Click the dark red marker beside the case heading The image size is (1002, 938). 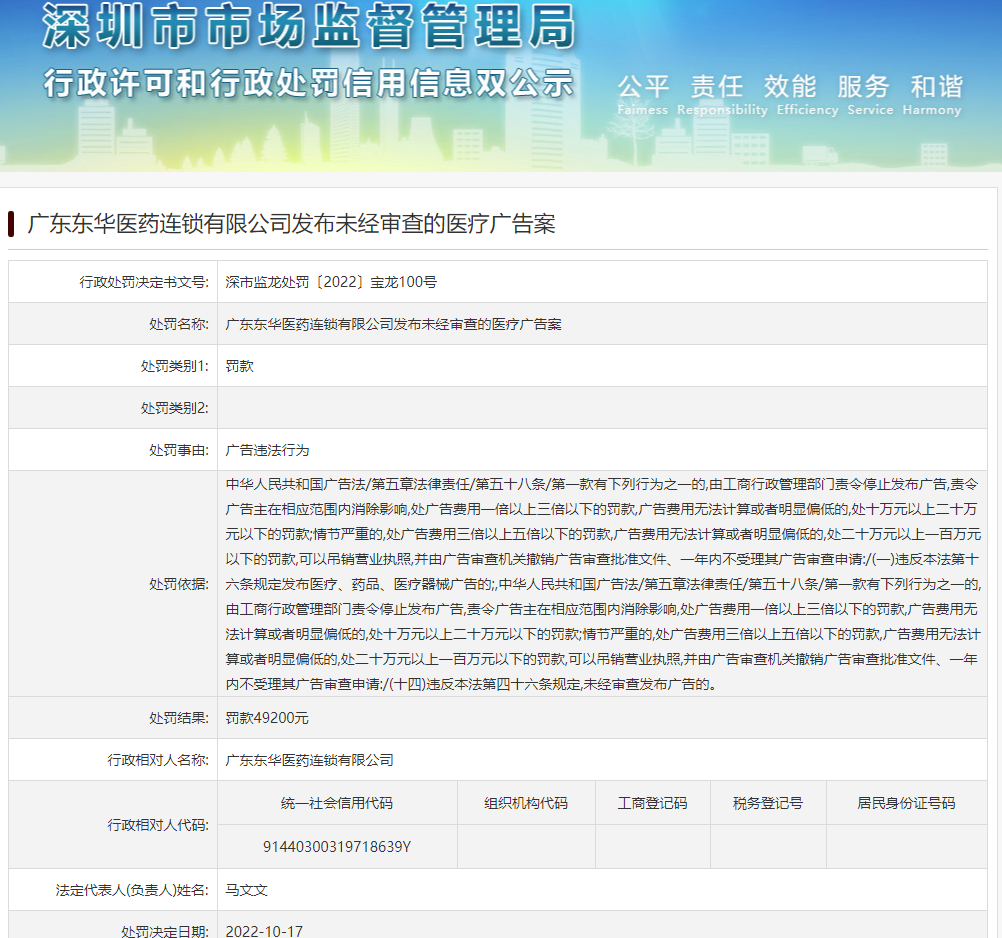(x=11, y=224)
